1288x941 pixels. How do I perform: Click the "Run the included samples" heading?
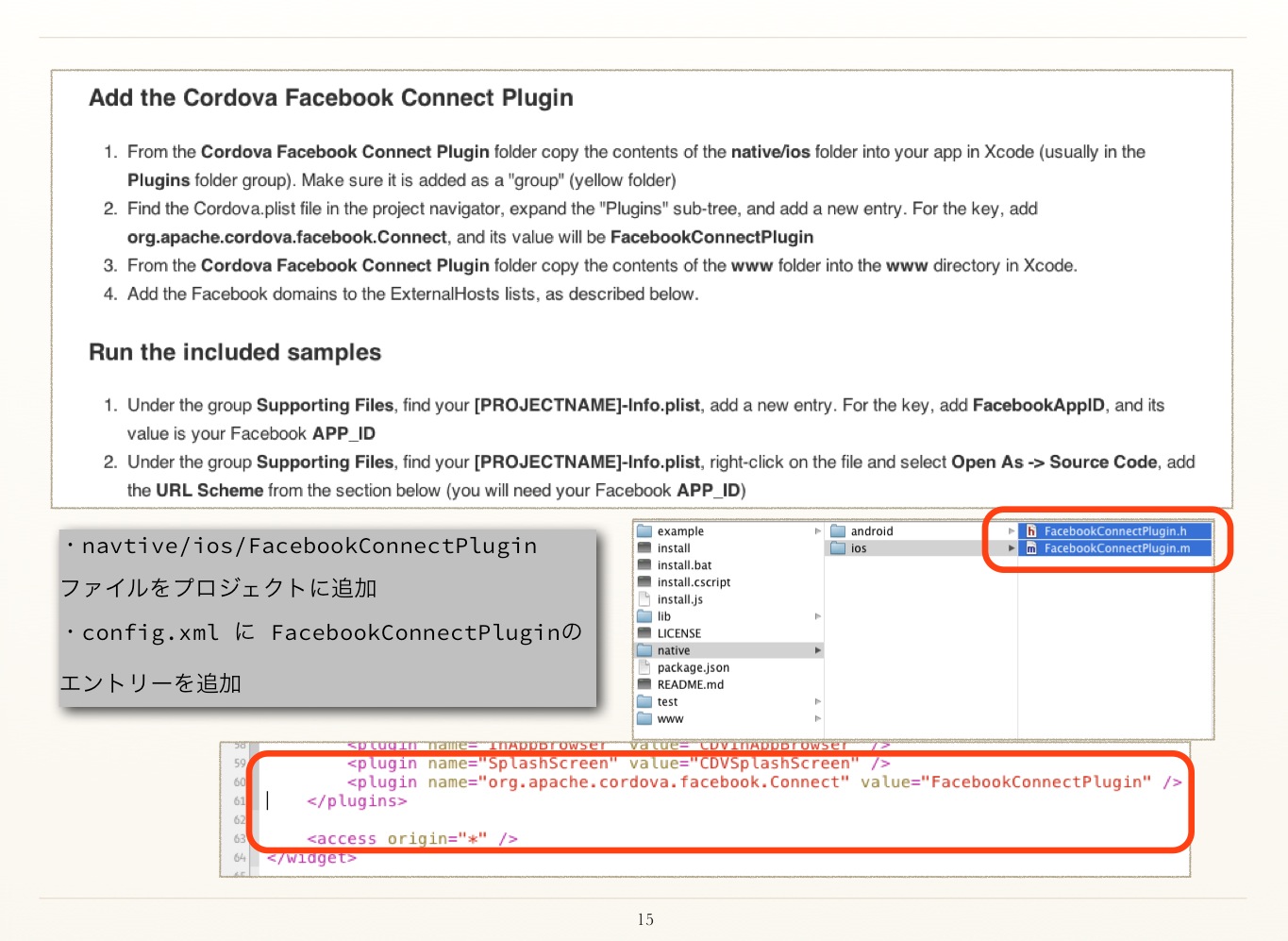[x=235, y=352]
